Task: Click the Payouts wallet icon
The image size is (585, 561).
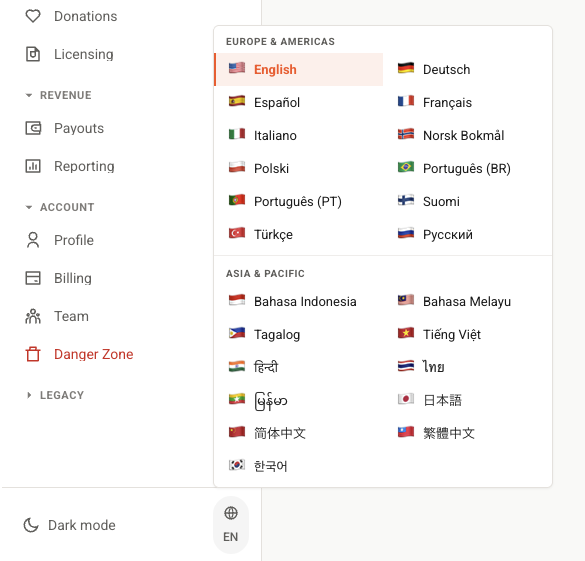Action: coord(33,128)
